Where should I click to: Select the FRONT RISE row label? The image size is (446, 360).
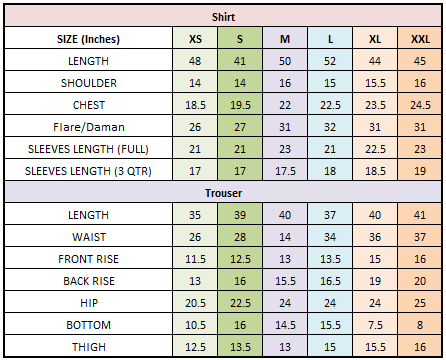89,259
